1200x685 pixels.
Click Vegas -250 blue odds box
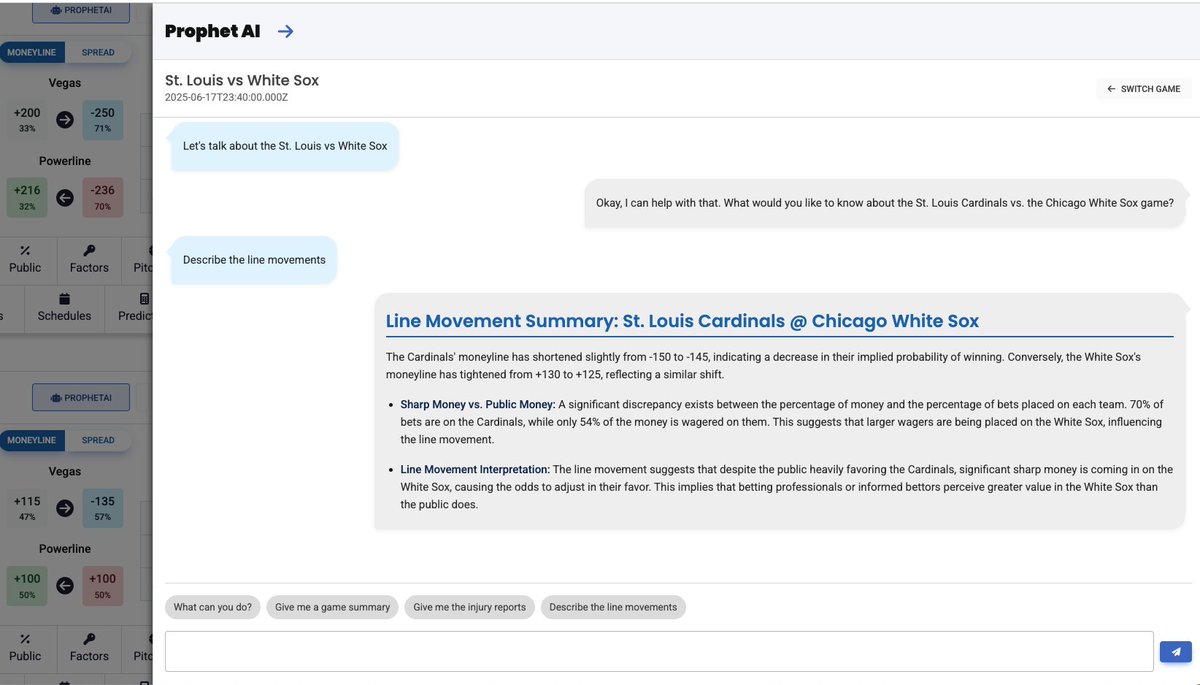point(103,120)
